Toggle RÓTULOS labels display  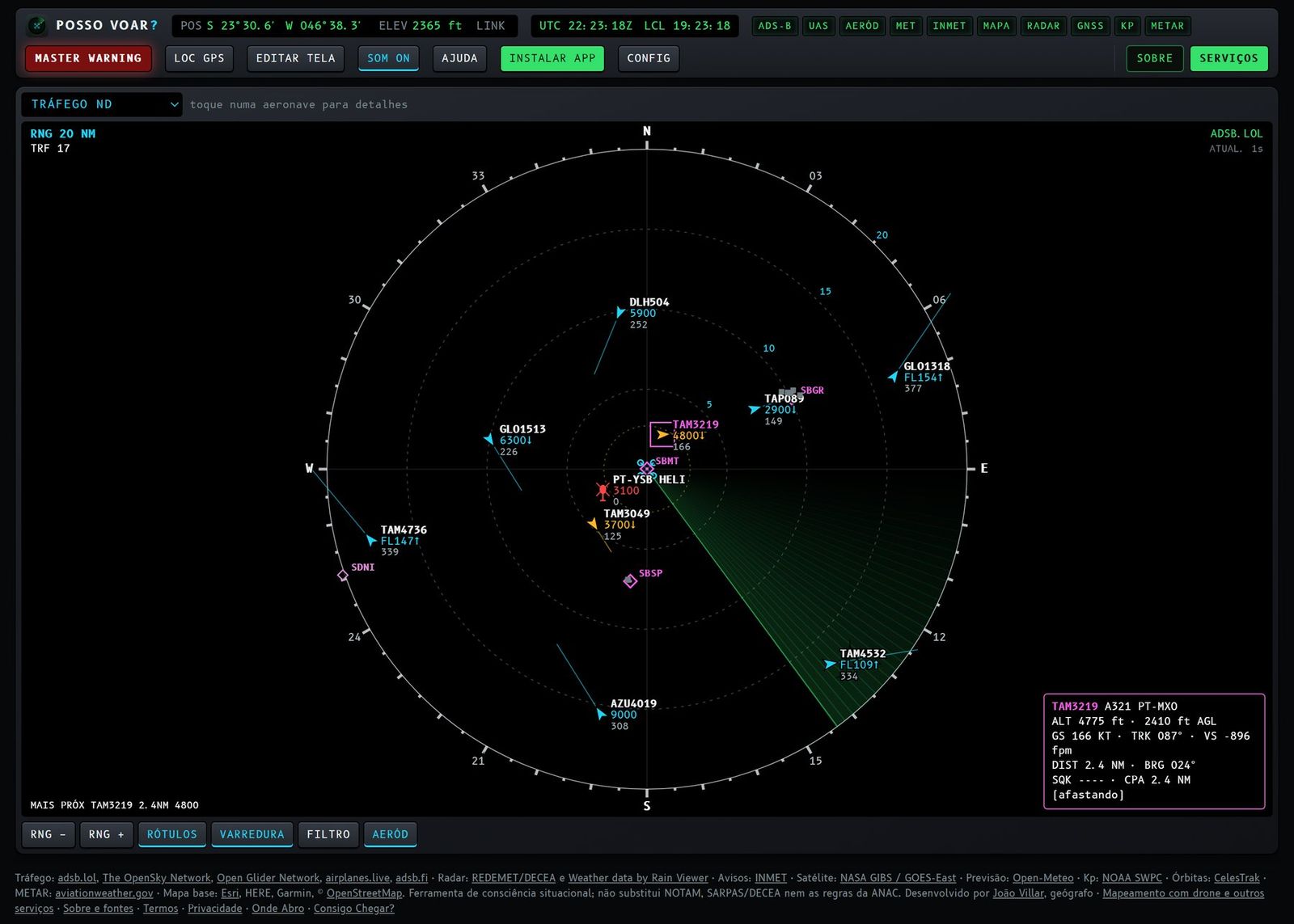tap(172, 834)
